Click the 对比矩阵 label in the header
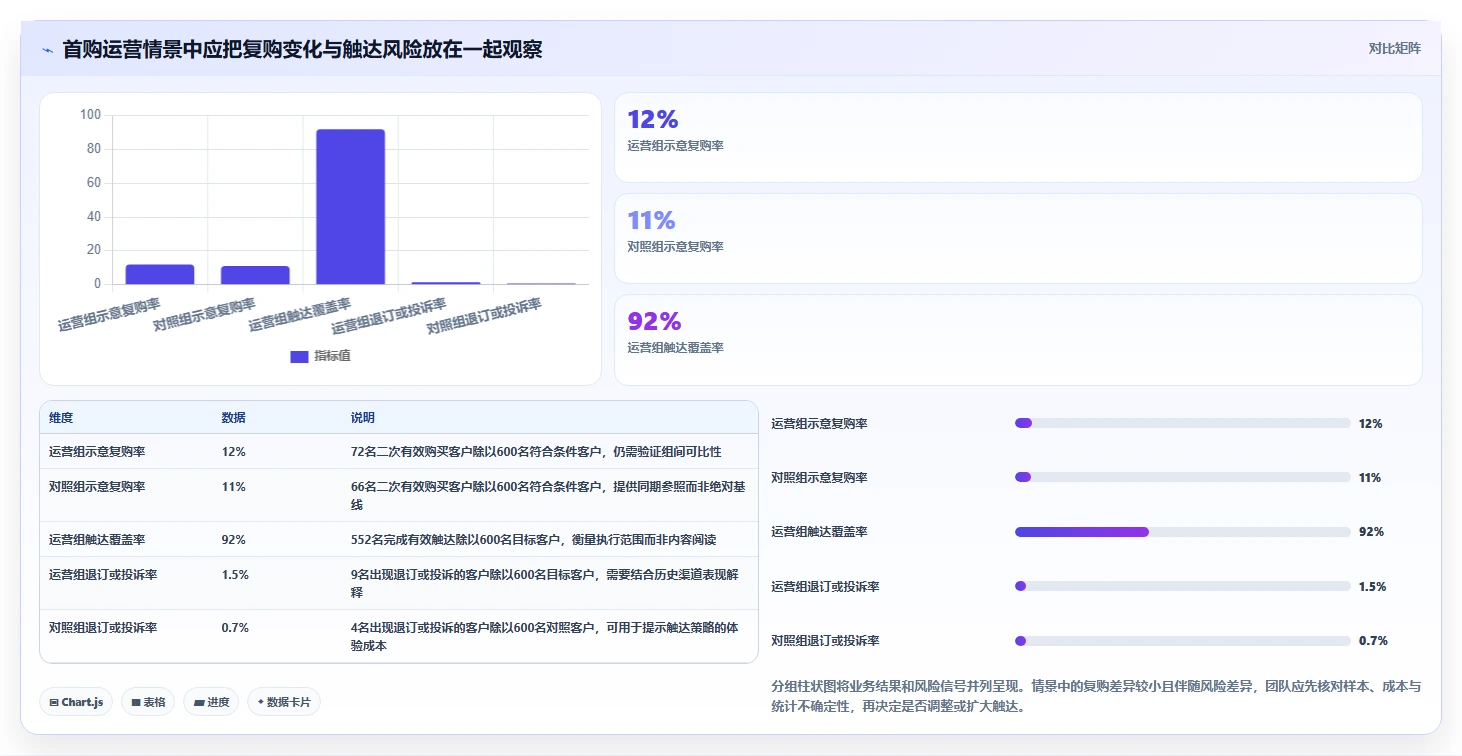This screenshot has height=756, width=1462. pyautogui.click(x=1395, y=48)
